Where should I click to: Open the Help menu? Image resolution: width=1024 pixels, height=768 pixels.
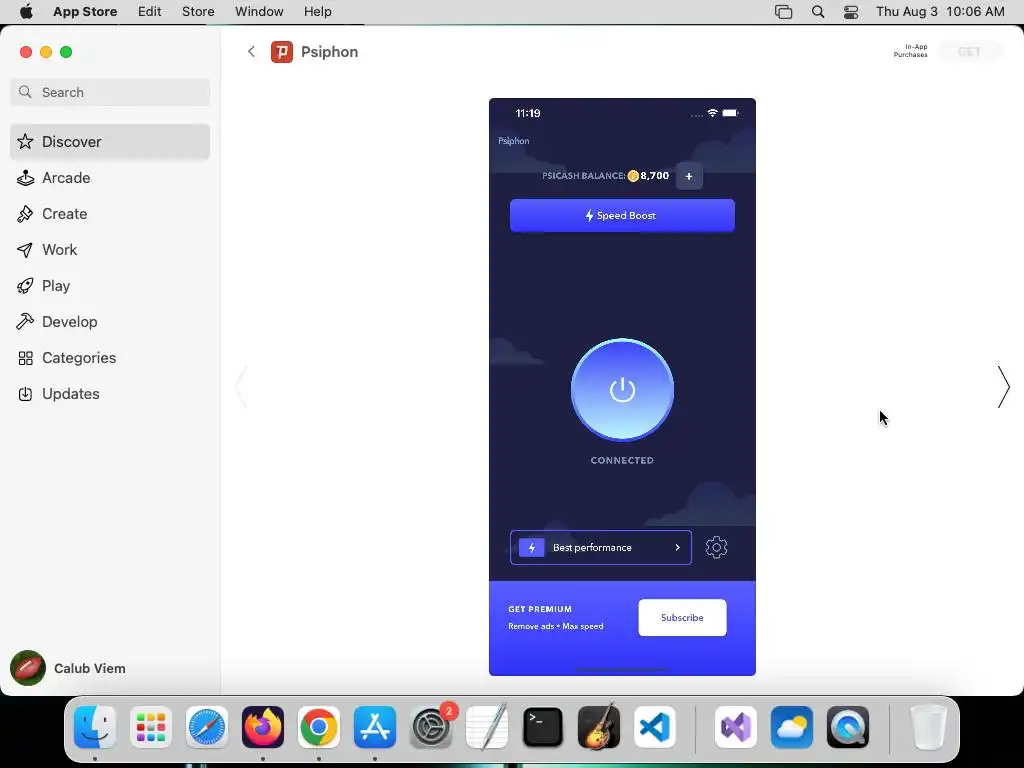pos(317,12)
